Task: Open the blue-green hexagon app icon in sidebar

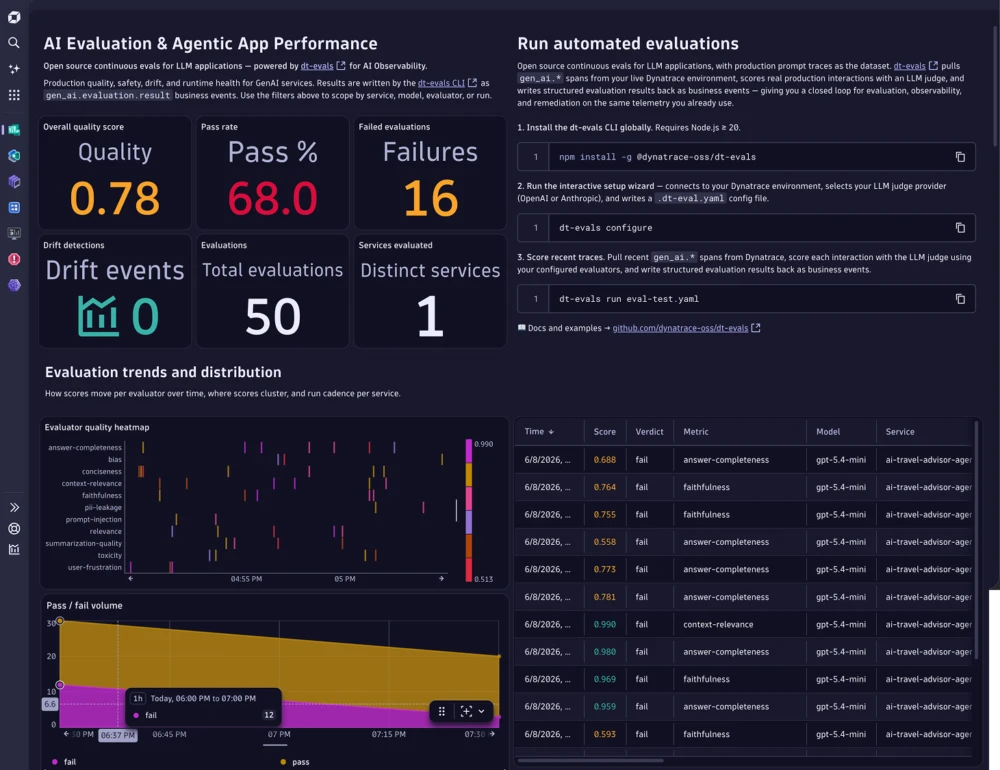Action: (14, 156)
